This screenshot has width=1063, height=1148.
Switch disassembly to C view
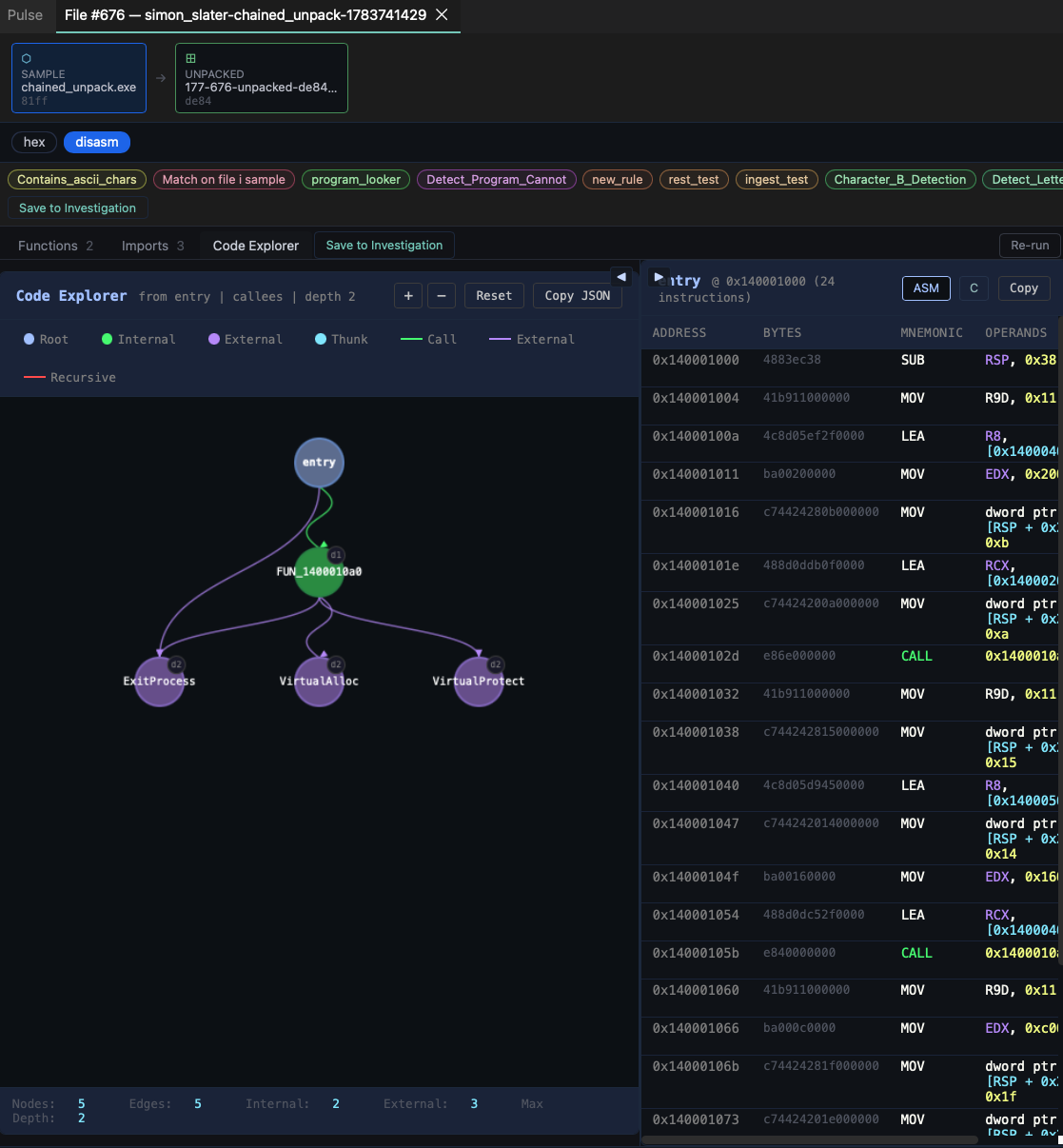pyautogui.click(x=974, y=288)
